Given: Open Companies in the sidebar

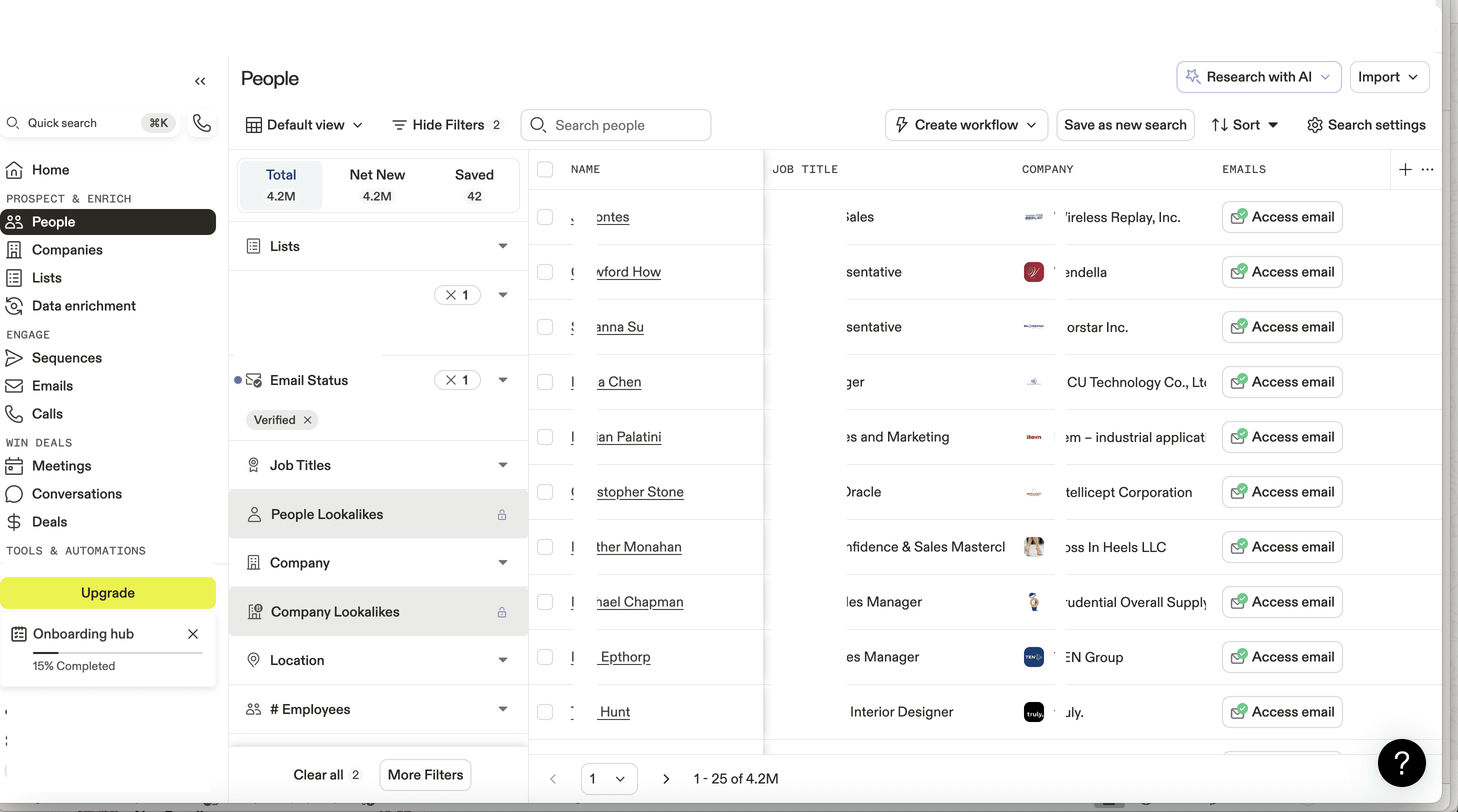Looking at the screenshot, I should click(67, 249).
